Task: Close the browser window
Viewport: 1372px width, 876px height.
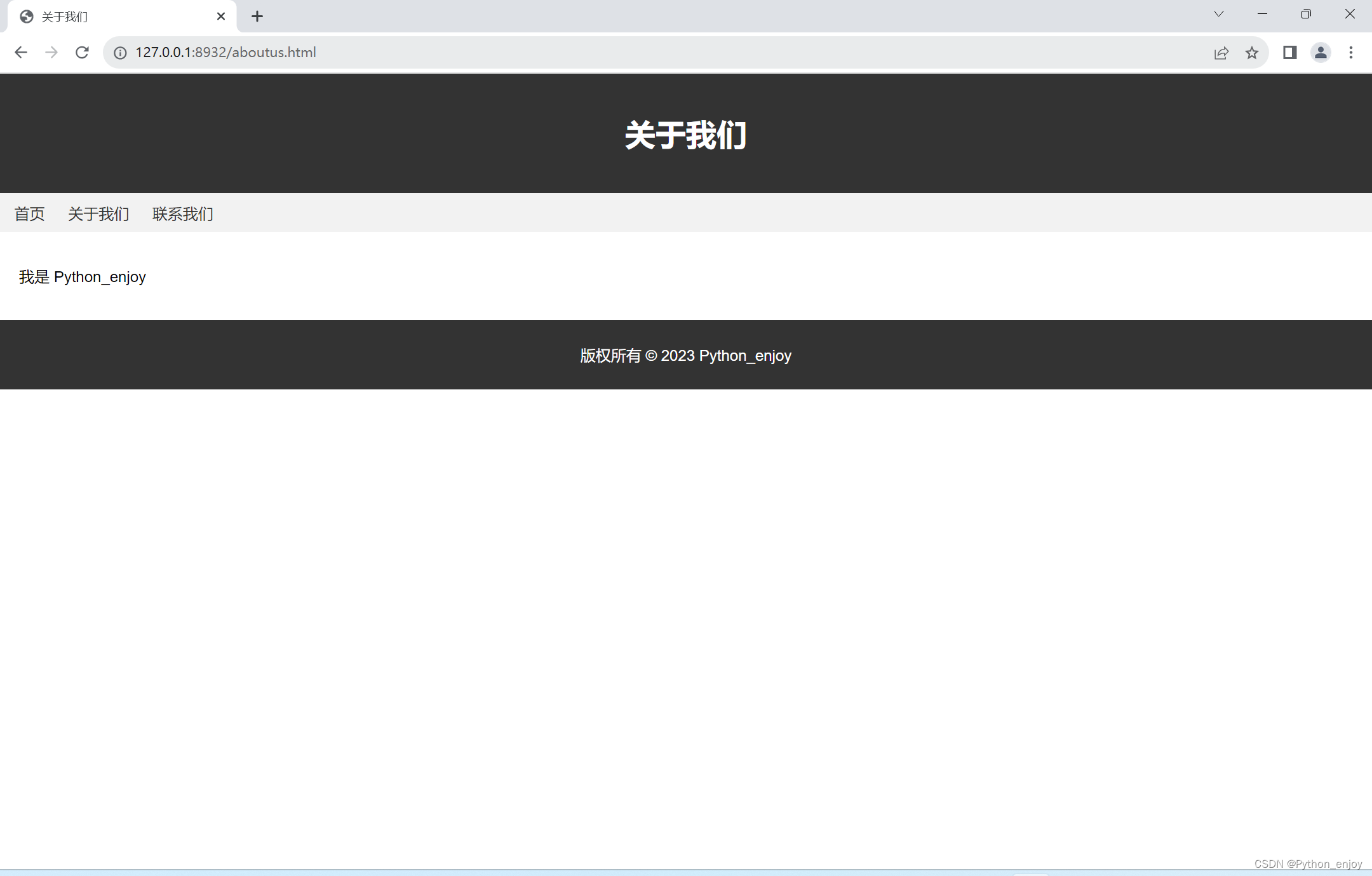Action: (x=1350, y=14)
